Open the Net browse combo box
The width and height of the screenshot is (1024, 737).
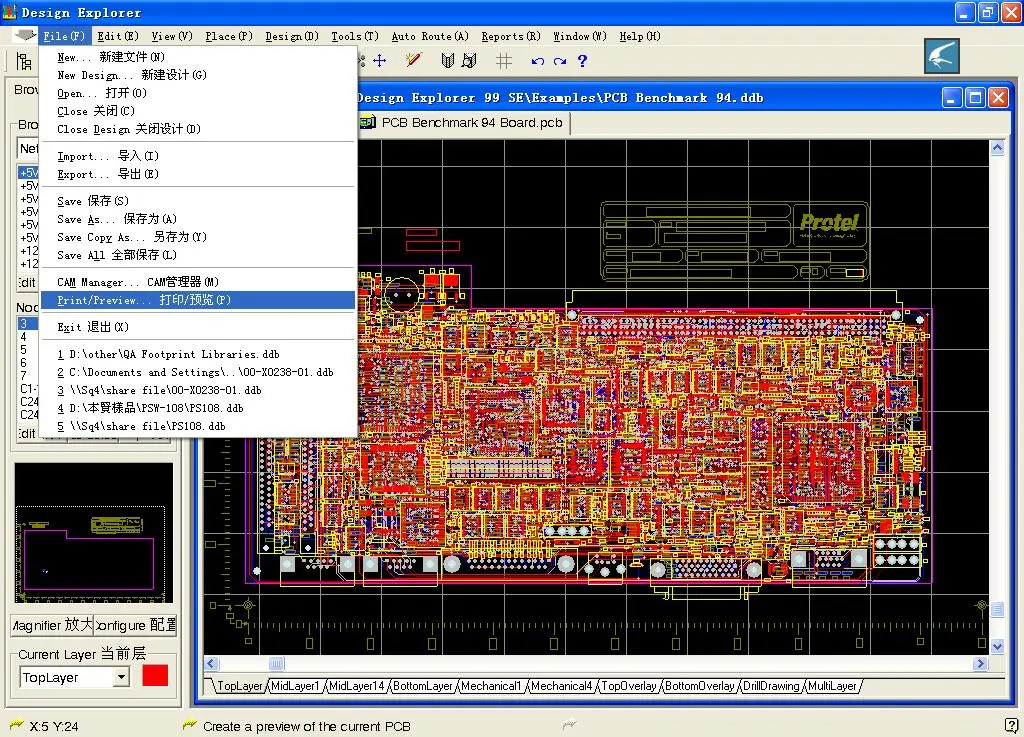[x=27, y=149]
